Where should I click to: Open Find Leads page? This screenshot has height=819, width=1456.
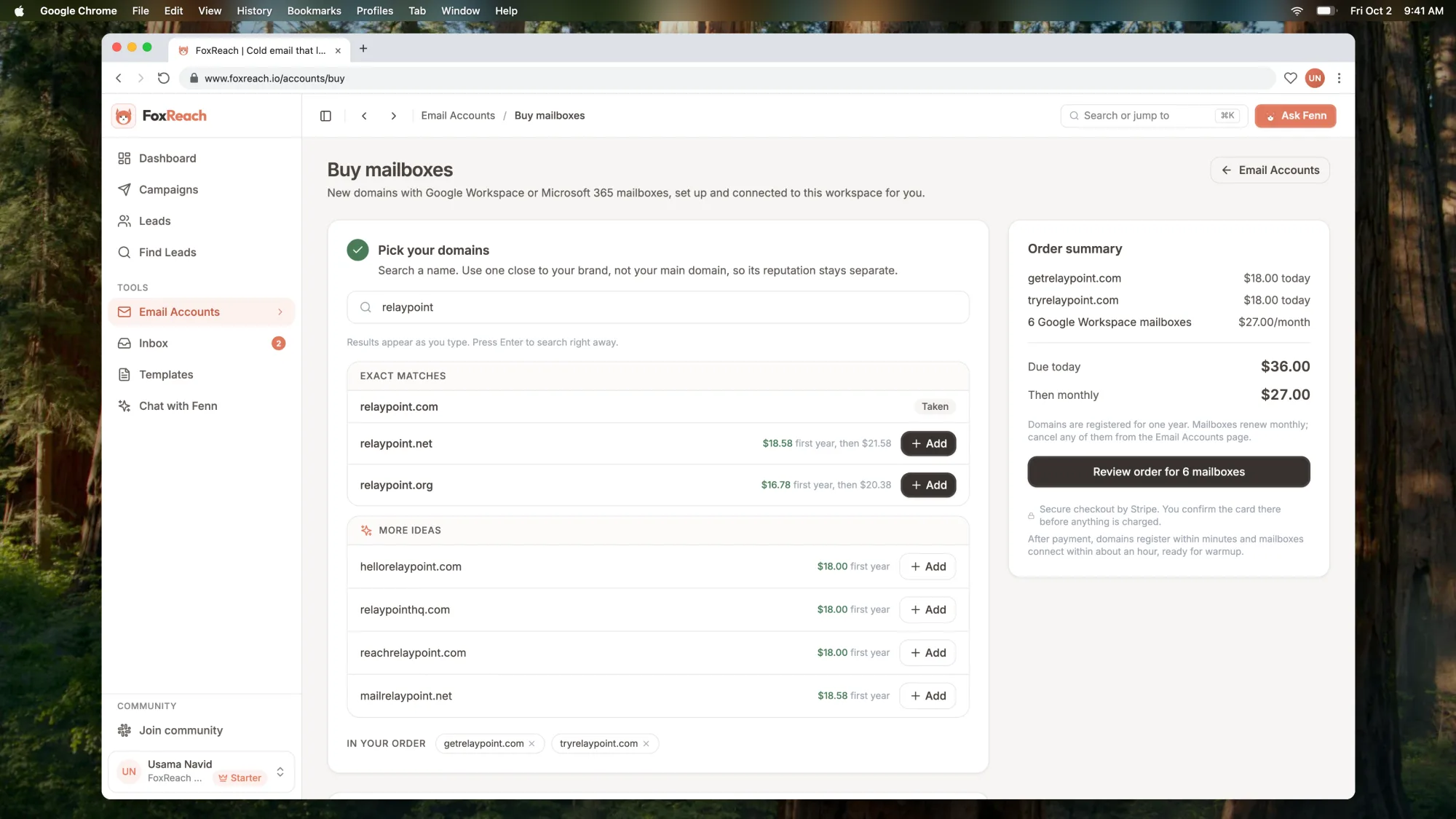(x=202, y=252)
